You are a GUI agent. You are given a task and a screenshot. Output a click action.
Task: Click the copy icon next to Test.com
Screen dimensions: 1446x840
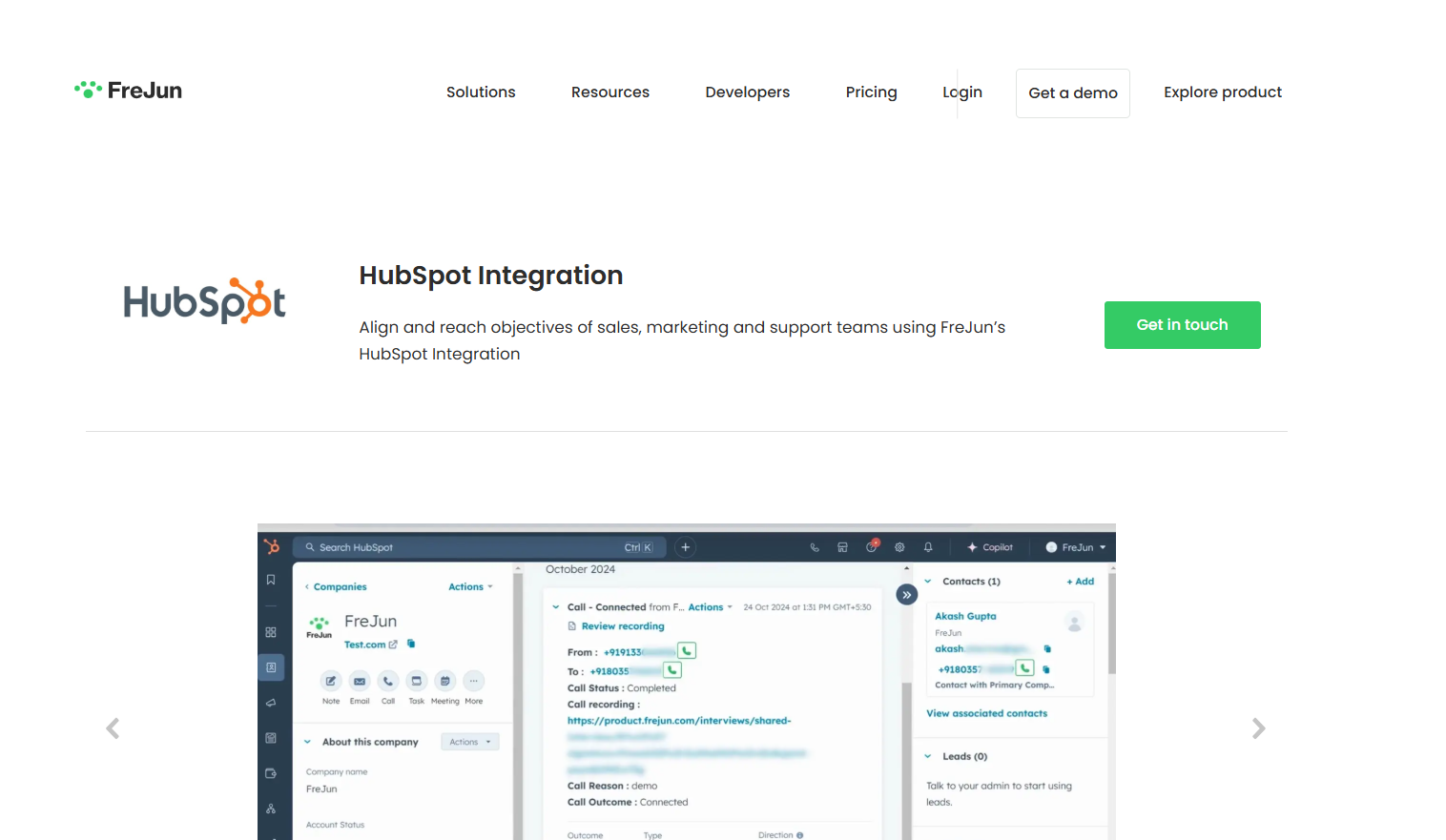point(411,644)
